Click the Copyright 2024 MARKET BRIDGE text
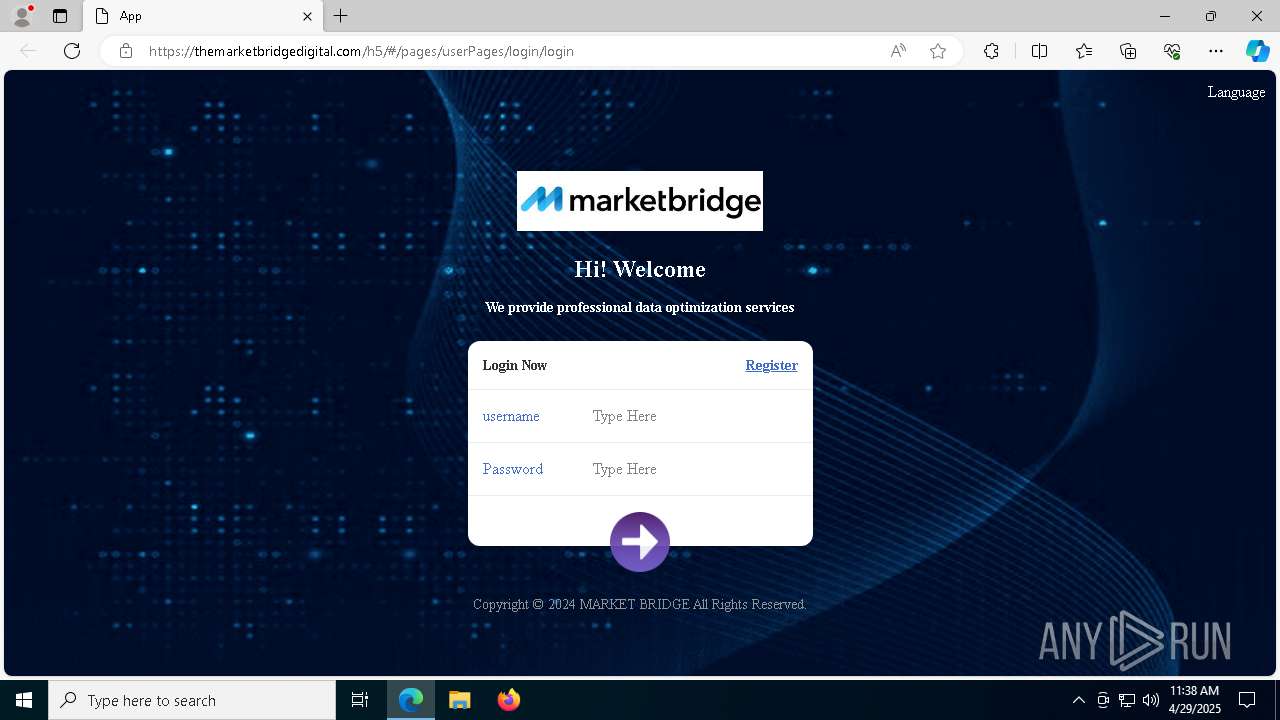This screenshot has height=720, width=1280. pyautogui.click(x=640, y=604)
